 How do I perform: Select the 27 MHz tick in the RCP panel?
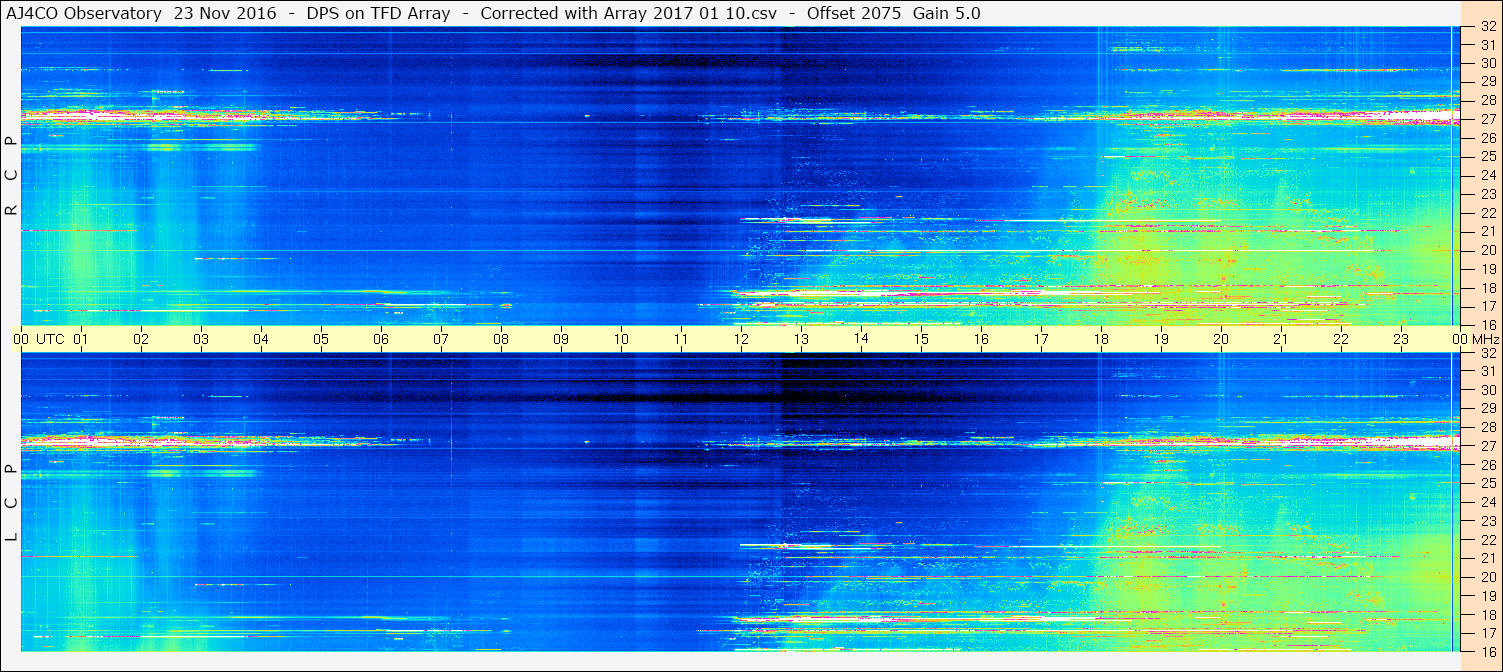[x=1487, y=119]
